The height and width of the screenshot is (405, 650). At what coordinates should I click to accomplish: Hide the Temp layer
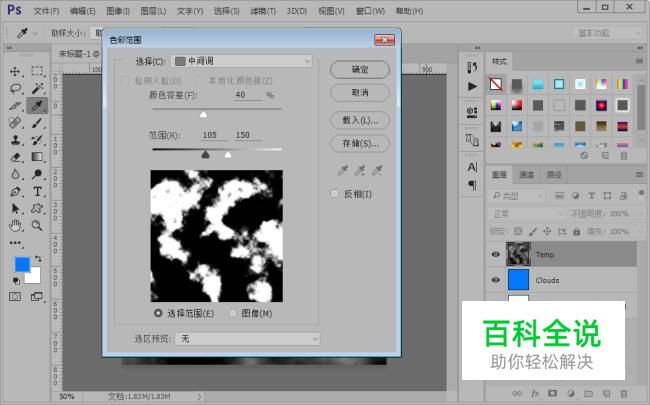point(495,254)
